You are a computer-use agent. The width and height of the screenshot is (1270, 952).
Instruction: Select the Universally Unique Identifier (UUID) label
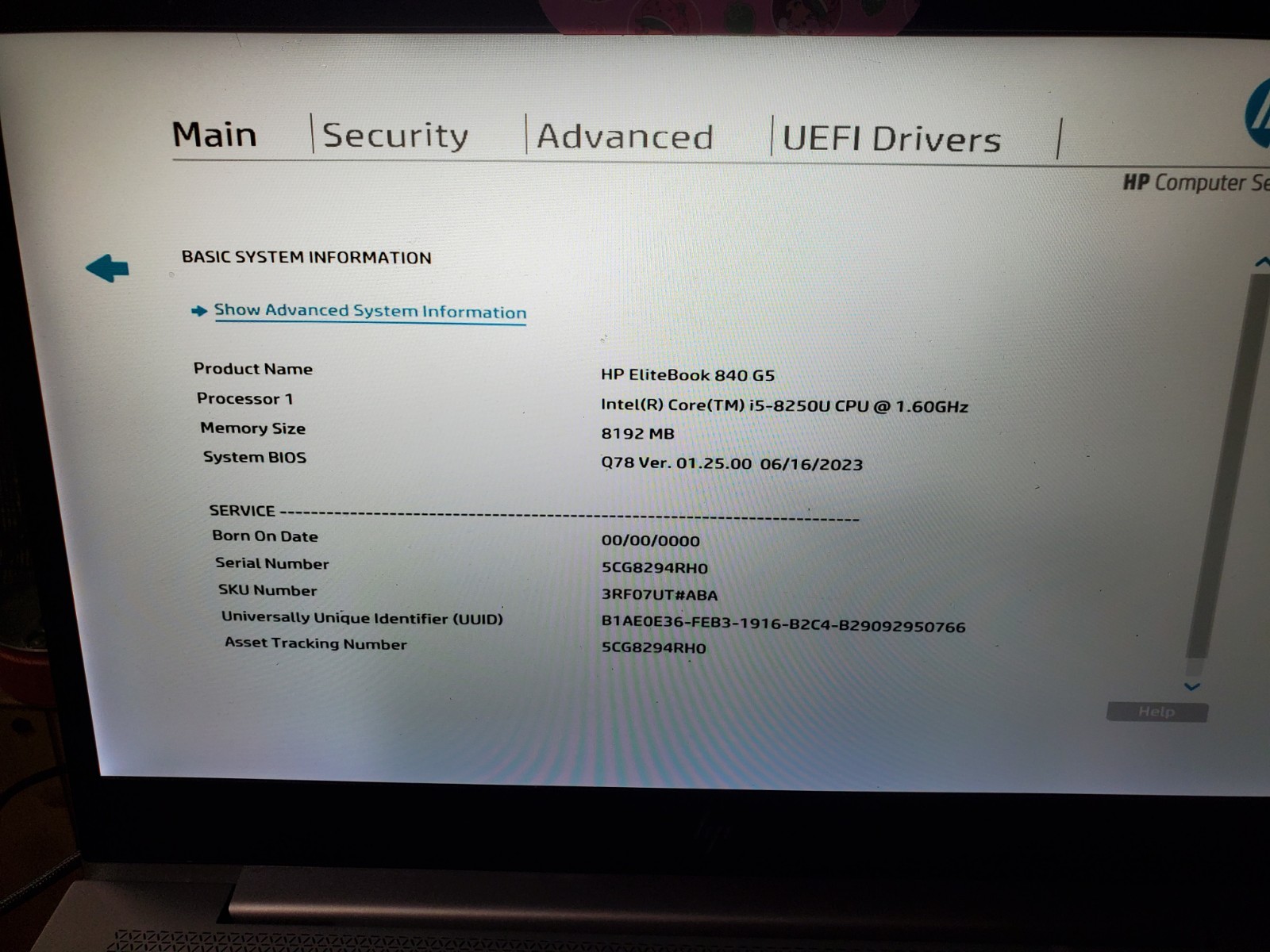(362, 618)
